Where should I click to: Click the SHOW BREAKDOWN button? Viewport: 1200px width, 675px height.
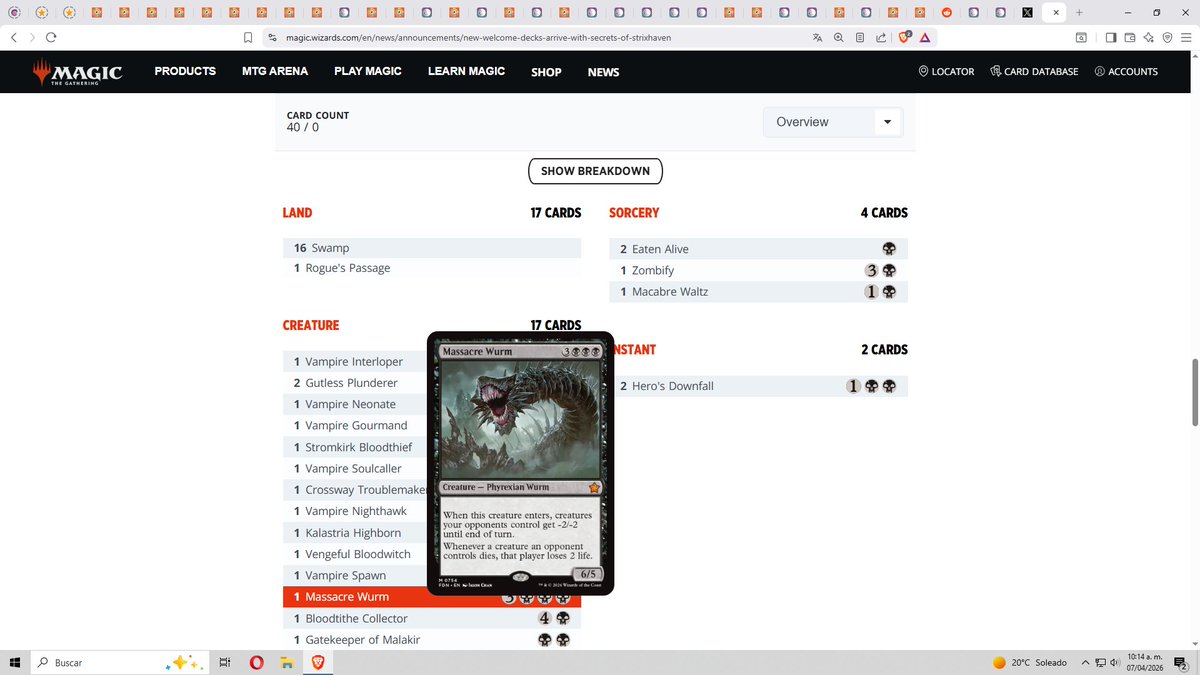pyautogui.click(x=595, y=171)
